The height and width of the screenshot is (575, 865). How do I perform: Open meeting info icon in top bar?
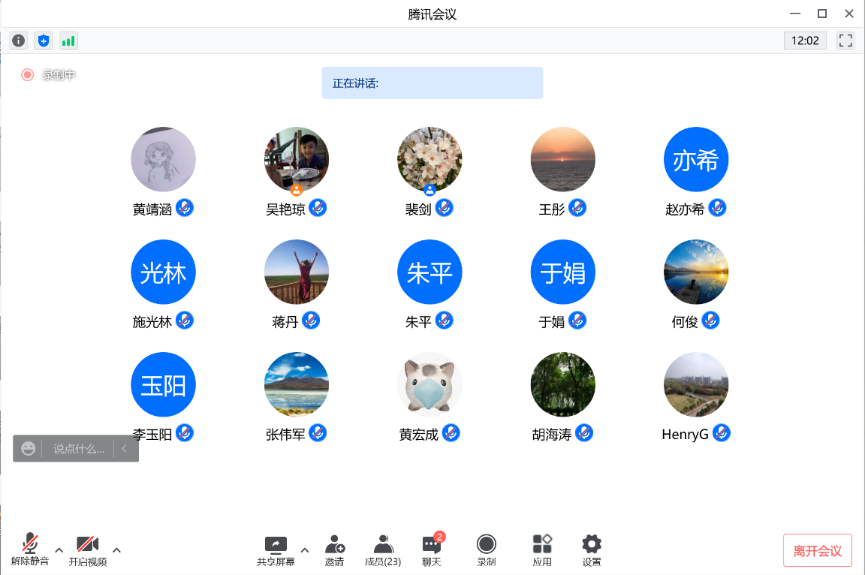[18, 41]
